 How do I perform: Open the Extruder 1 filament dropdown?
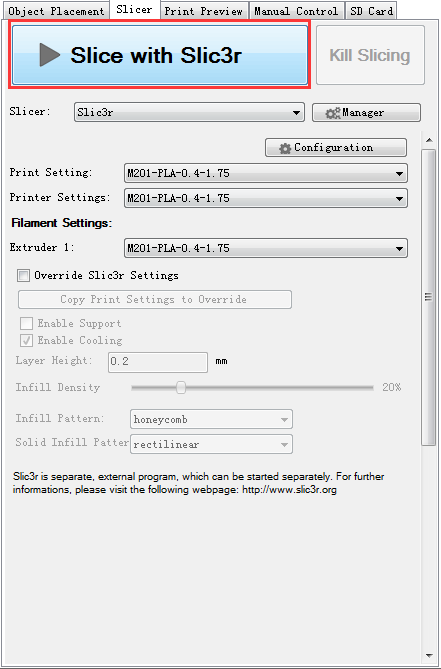pos(266,248)
